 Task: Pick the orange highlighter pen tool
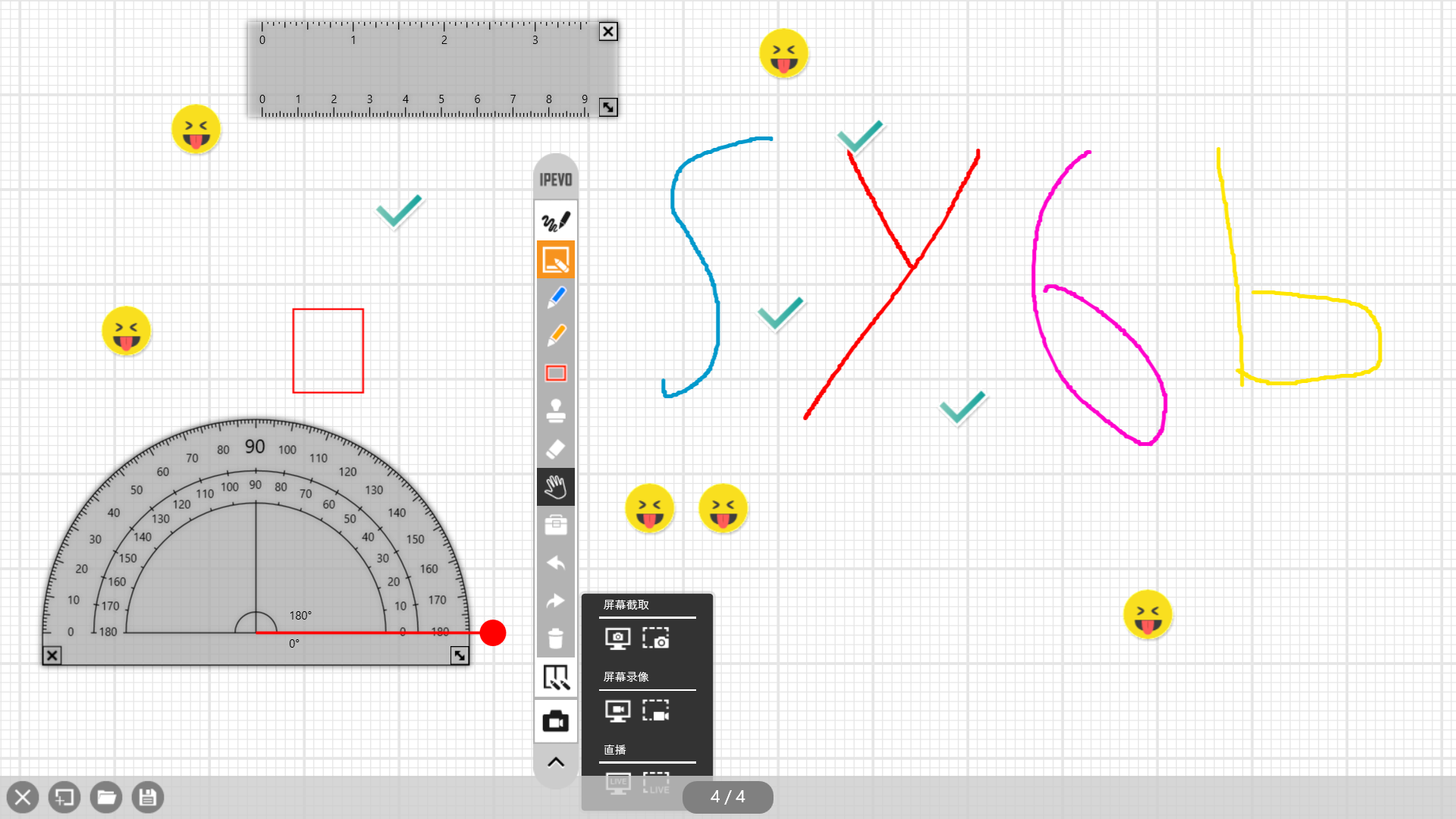(x=556, y=335)
